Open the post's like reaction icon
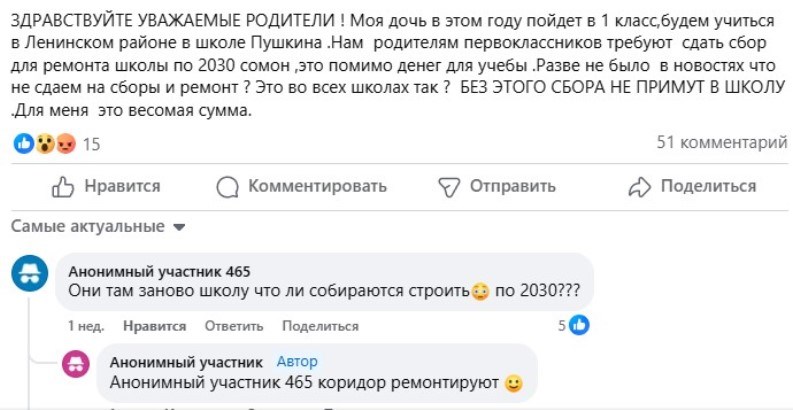The height and width of the screenshot is (410, 793). coord(23,144)
